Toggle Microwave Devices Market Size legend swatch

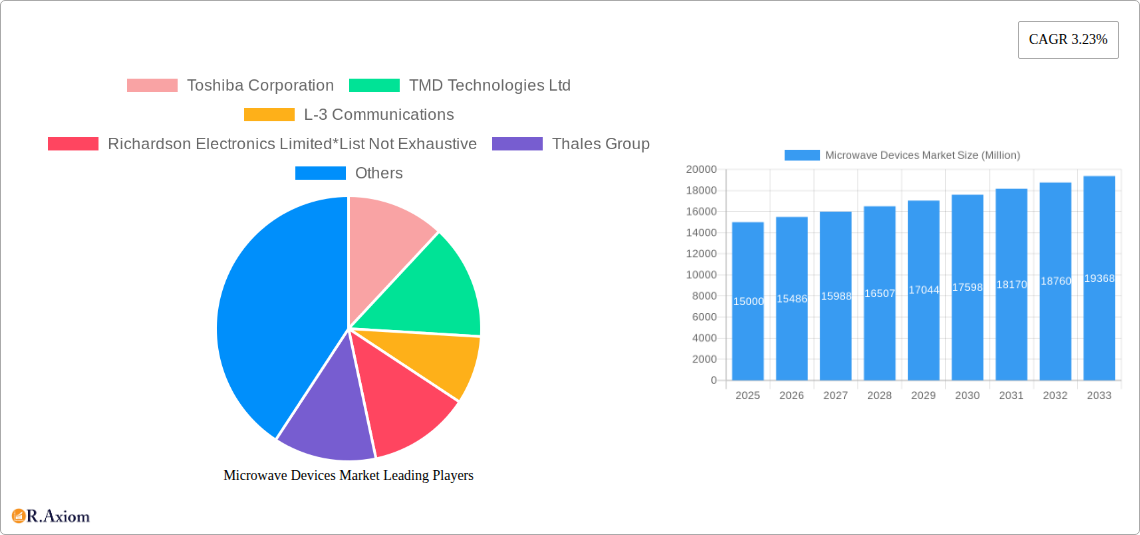click(x=802, y=155)
